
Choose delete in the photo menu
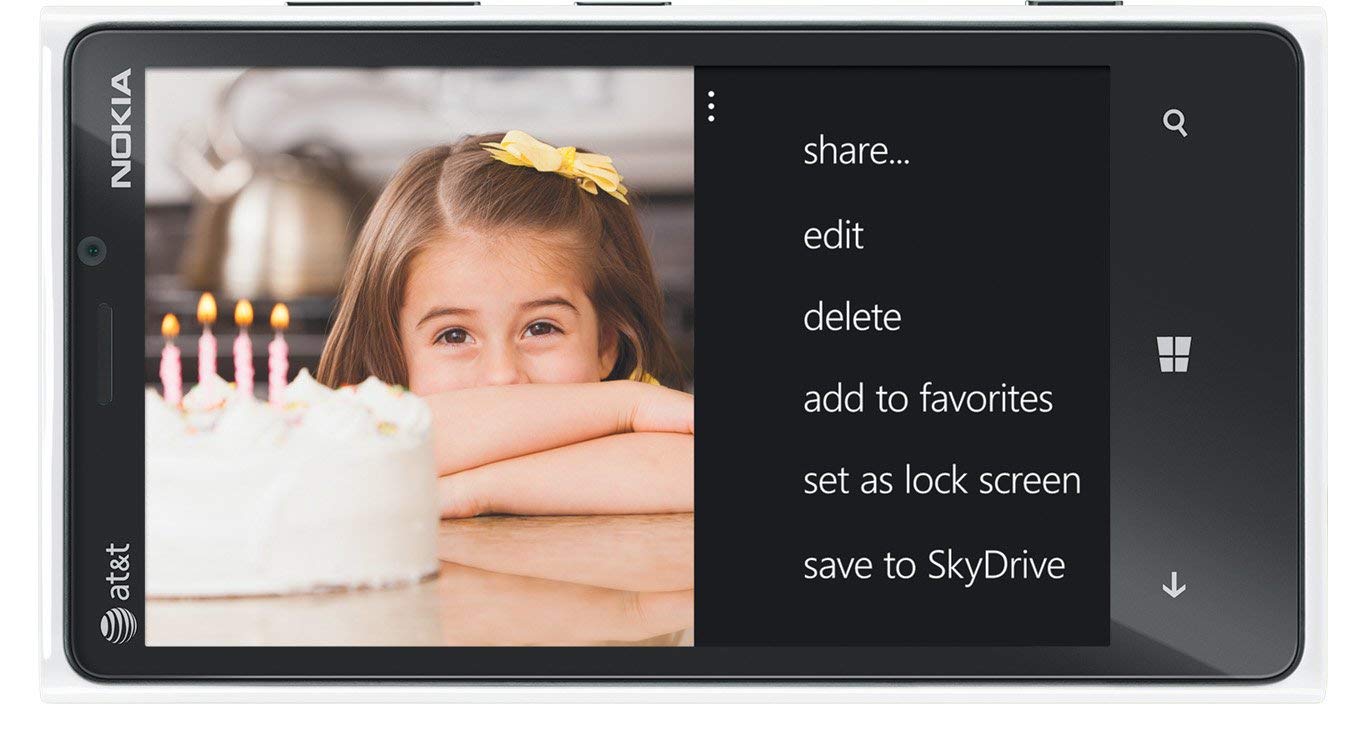tap(852, 317)
